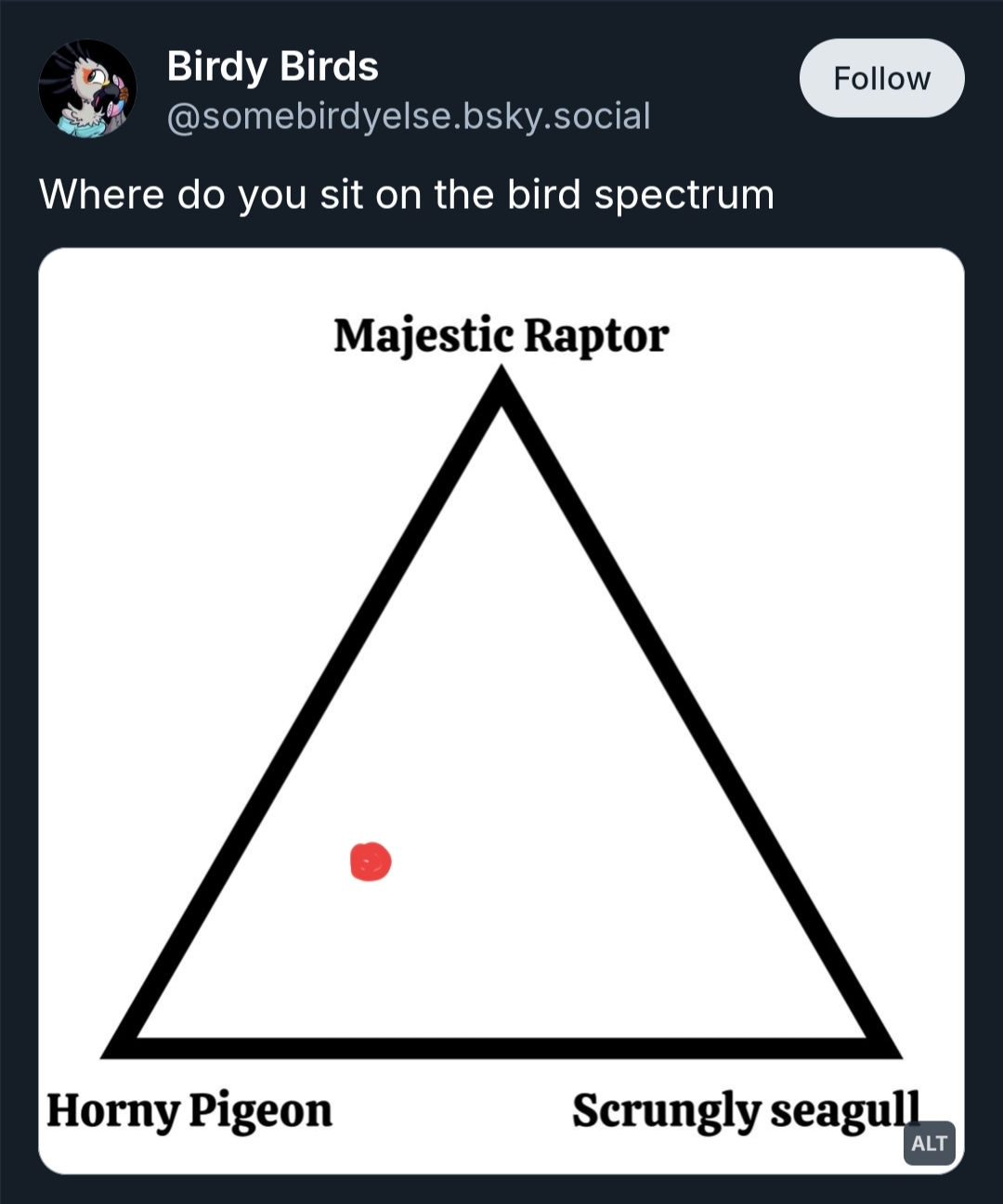The image size is (1003, 1204).
Task: Open the Birdy Birds display name link
Action: pyautogui.click(x=272, y=67)
